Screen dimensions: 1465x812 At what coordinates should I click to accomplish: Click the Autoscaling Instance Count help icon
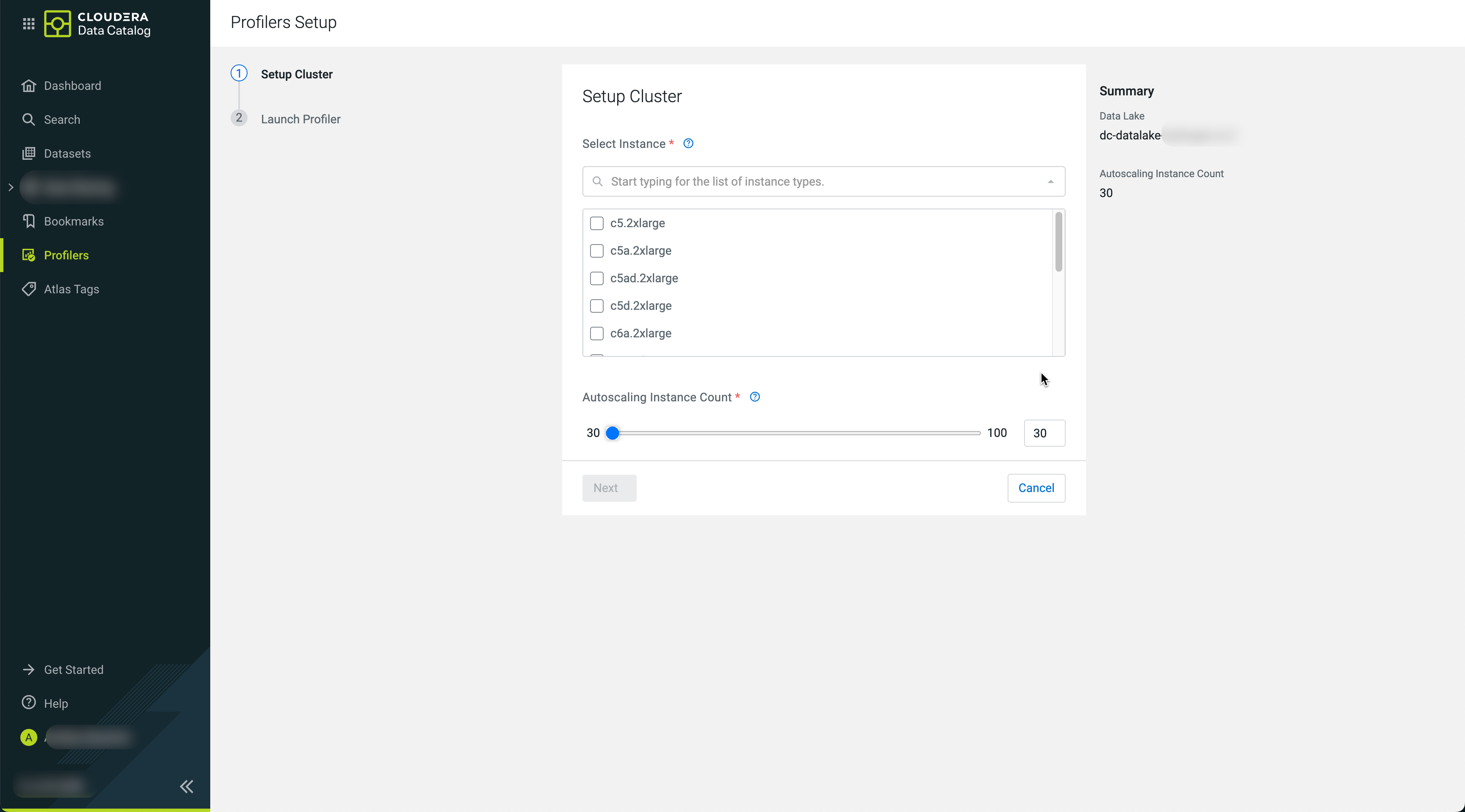point(755,397)
